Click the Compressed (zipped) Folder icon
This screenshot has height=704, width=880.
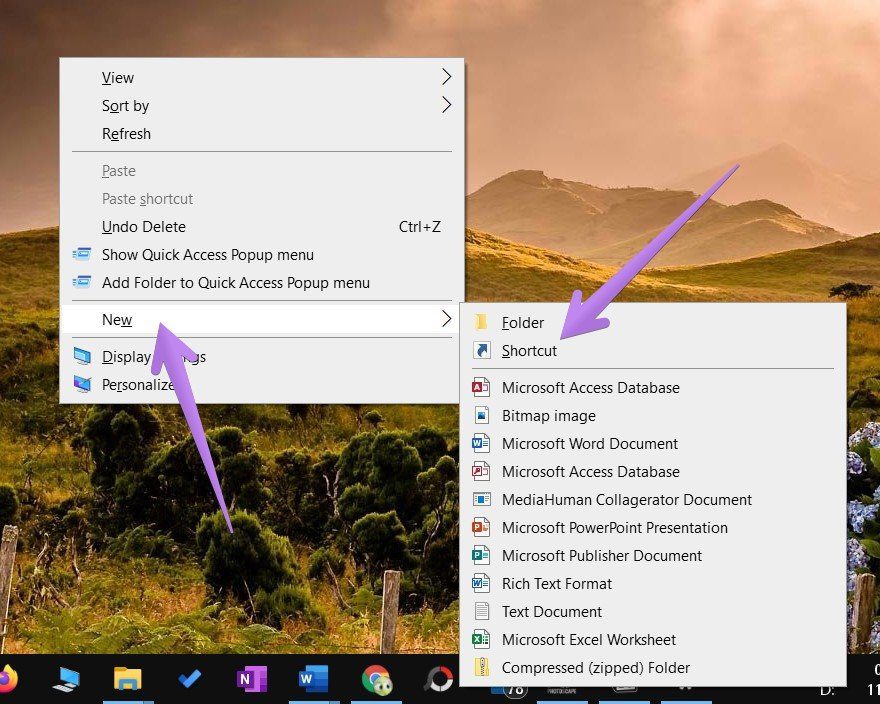pos(482,668)
